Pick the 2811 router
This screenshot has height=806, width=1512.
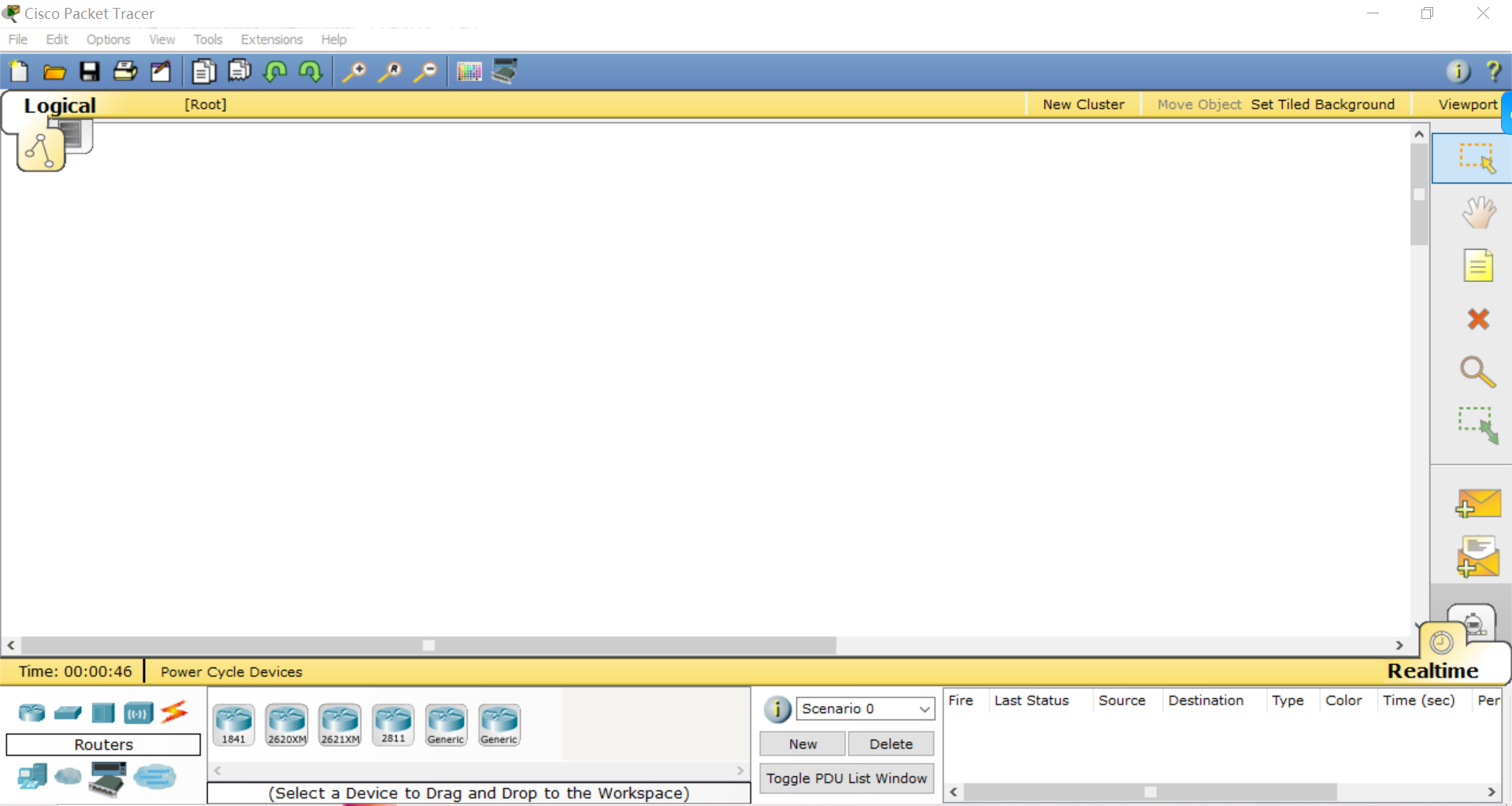coord(393,725)
